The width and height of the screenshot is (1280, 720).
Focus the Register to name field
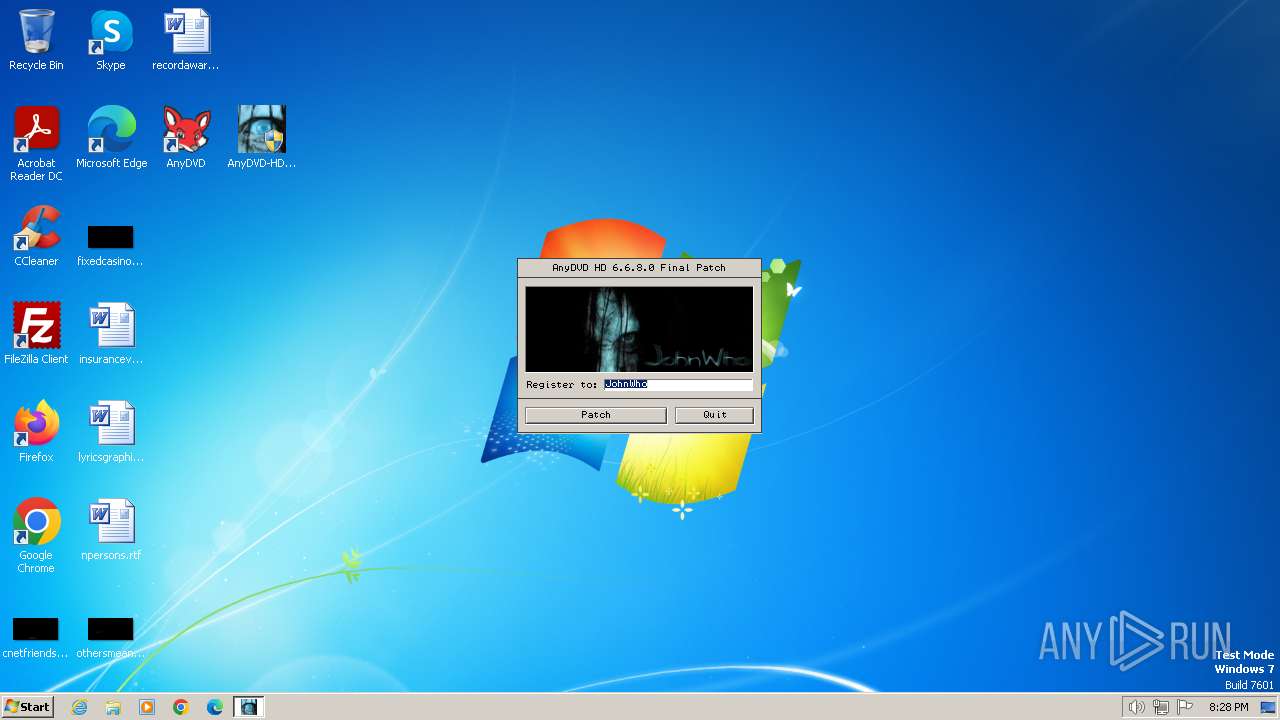tap(678, 384)
